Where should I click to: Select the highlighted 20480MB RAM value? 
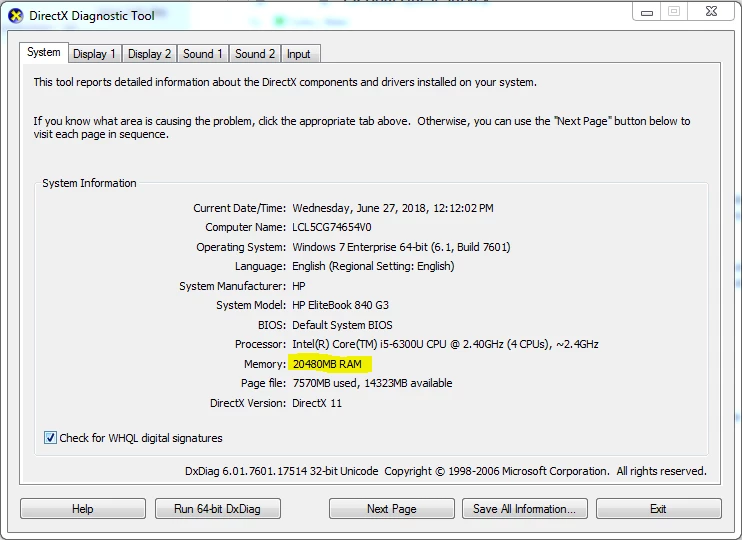pyautogui.click(x=327, y=364)
